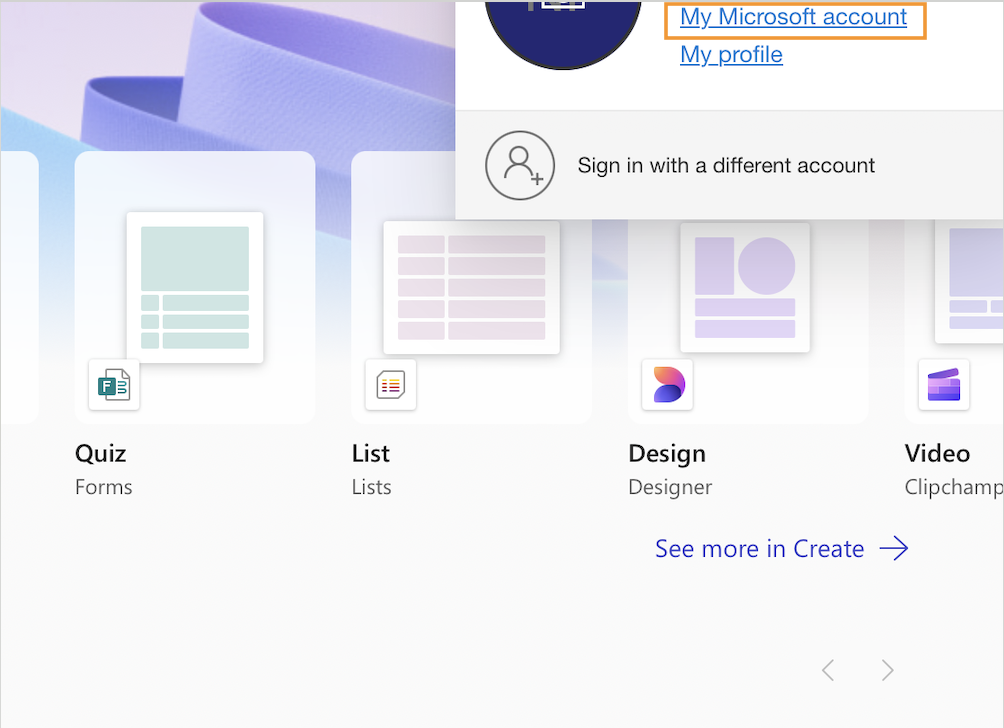1004x728 pixels.
Task: Click the Clipchamp app icon
Action: (x=944, y=385)
